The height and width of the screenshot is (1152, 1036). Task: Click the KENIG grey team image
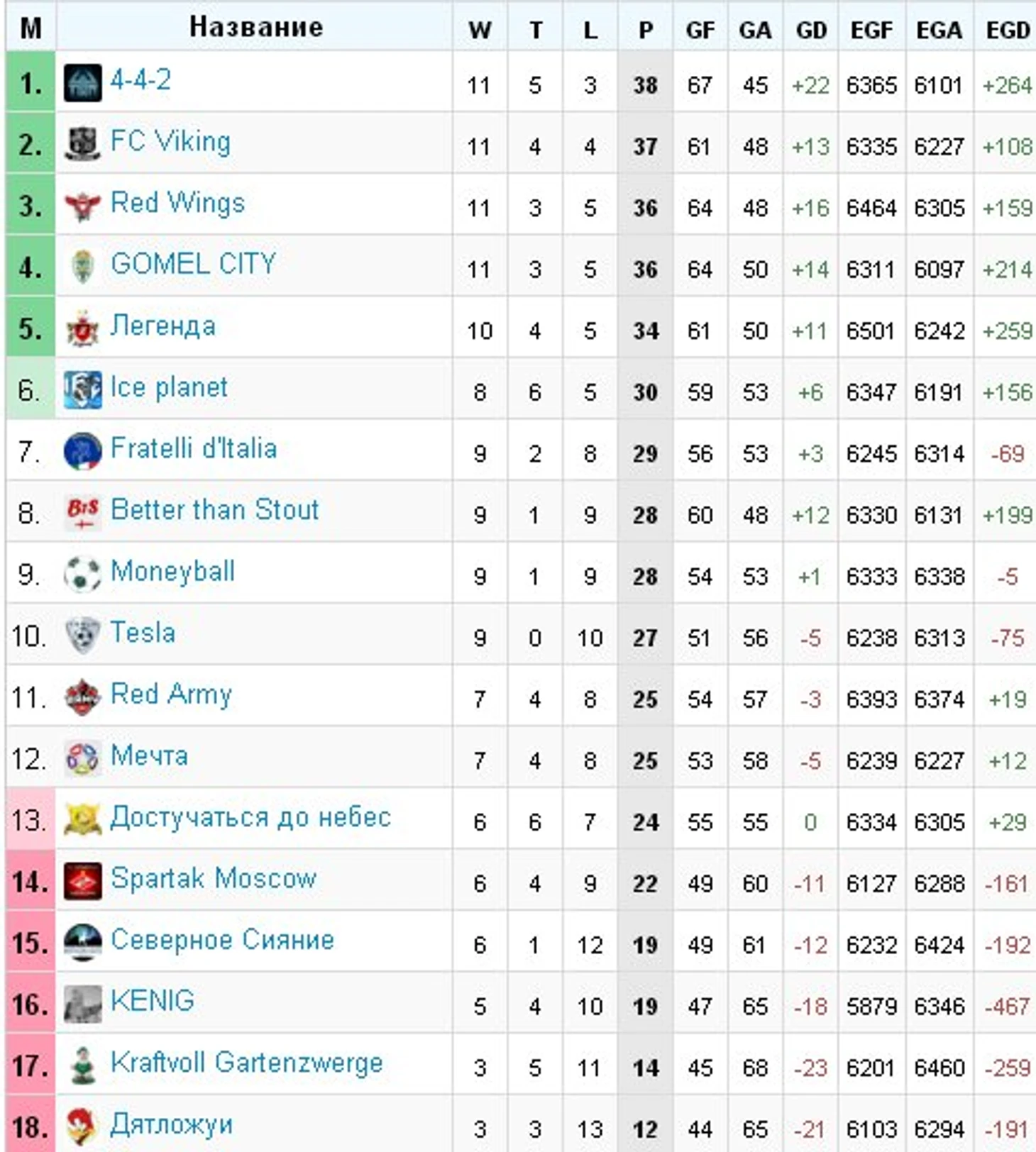point(82,1004)
